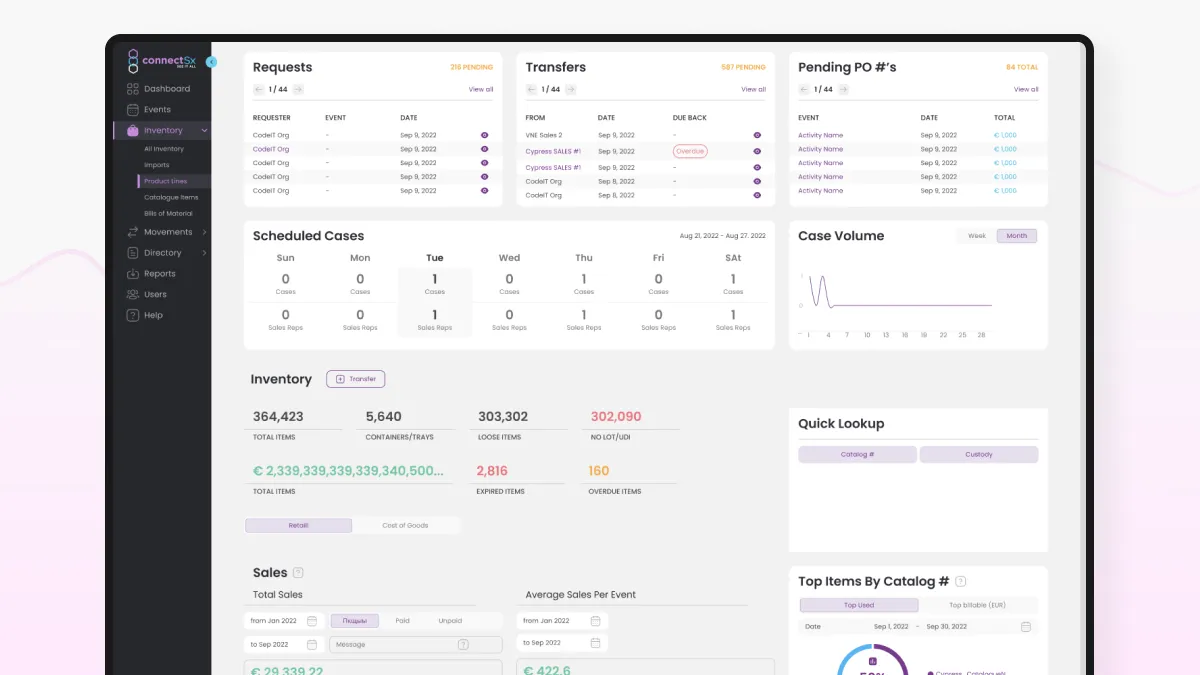The width and height of the screenshot is (1200, 675).
Task: Open Imports under Inventory
Action: (157, 165)
